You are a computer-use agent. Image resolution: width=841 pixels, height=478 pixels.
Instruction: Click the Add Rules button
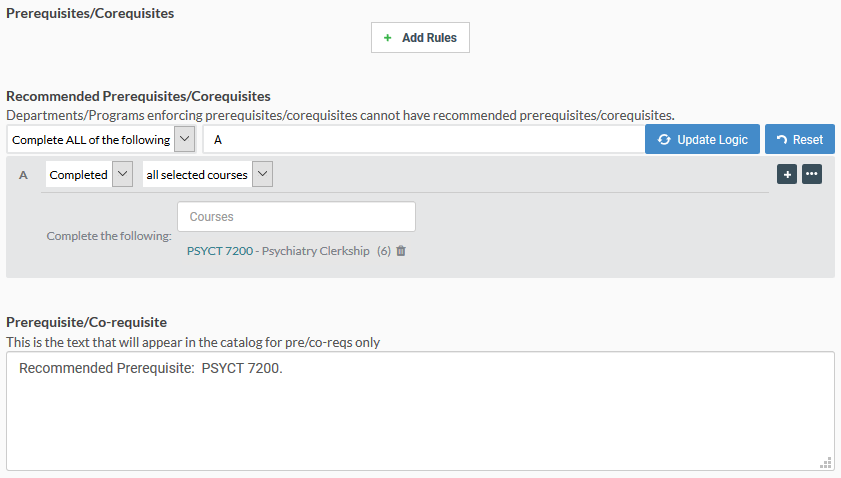420,38
